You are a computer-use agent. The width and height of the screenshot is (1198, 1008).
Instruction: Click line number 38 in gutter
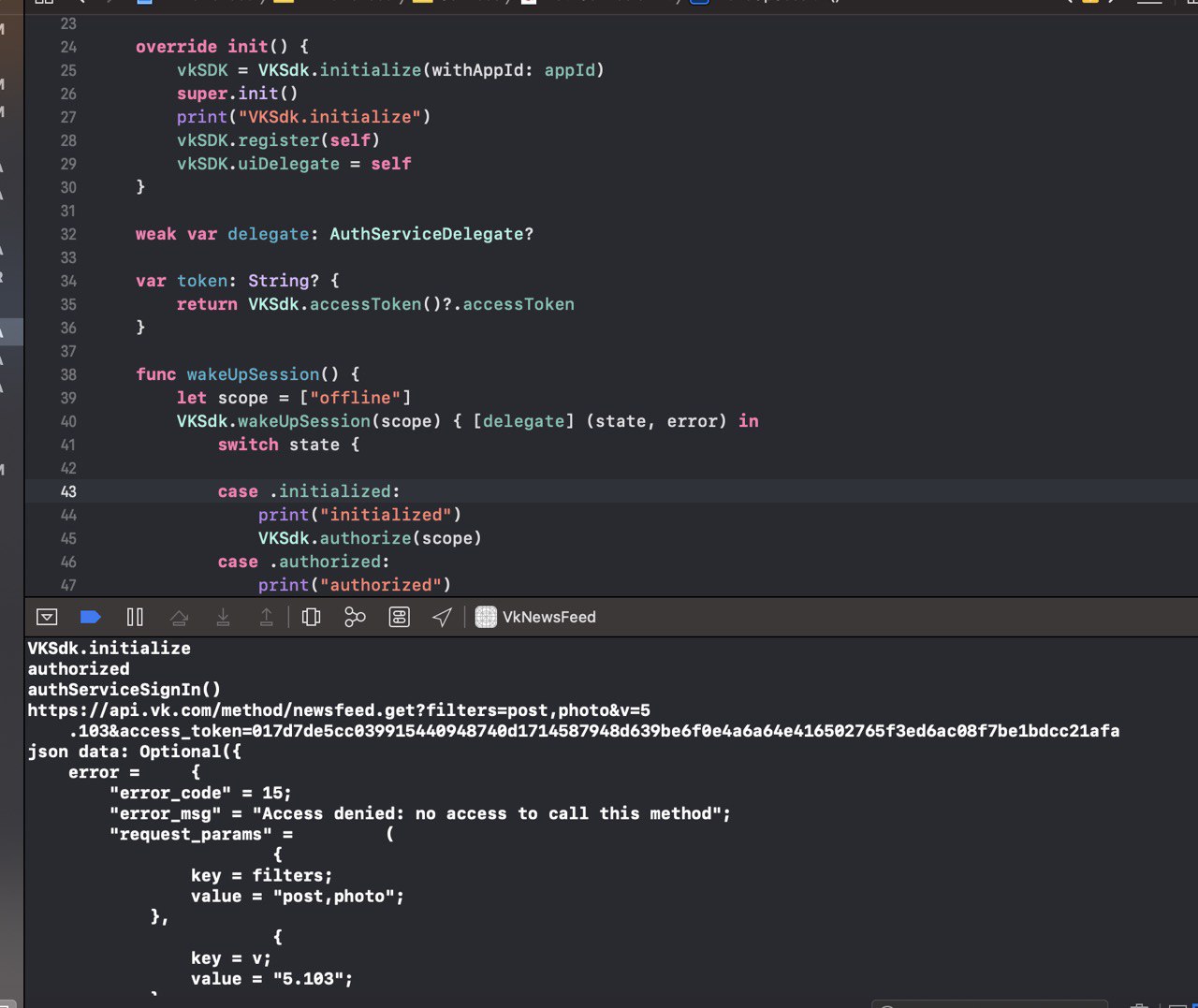68,374
